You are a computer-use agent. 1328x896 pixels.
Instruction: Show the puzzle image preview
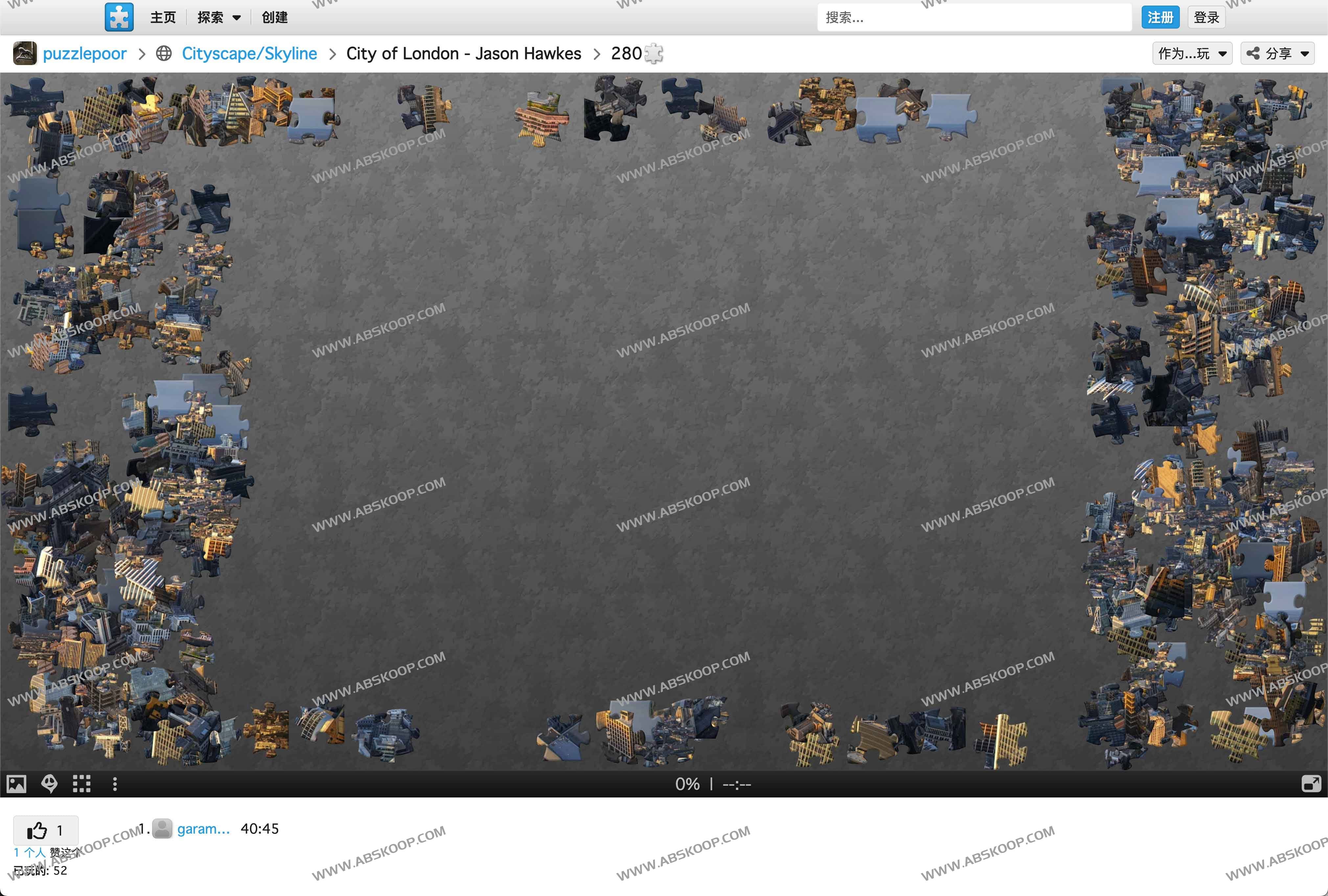tap(16, 784)
